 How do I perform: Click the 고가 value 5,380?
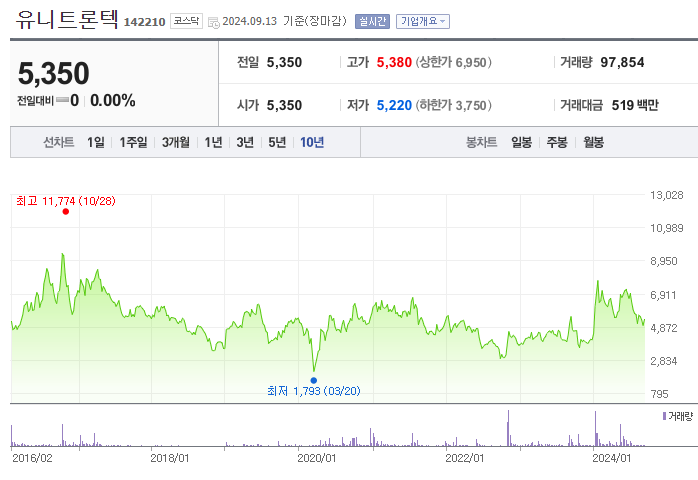[x=394, y=62]
